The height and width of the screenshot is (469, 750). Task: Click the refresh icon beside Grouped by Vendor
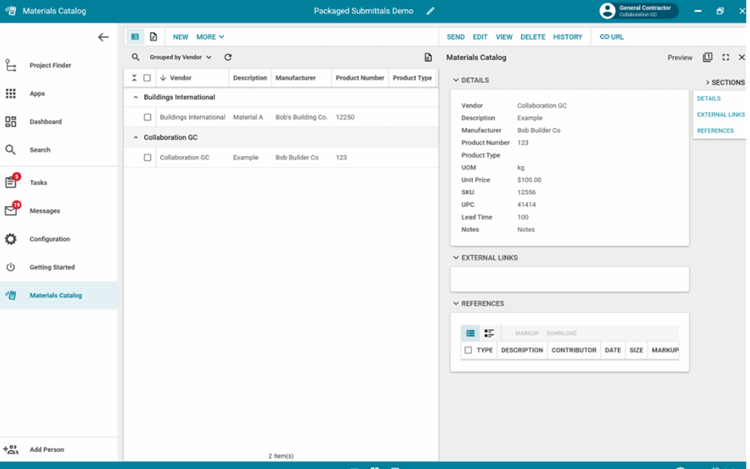228,58
